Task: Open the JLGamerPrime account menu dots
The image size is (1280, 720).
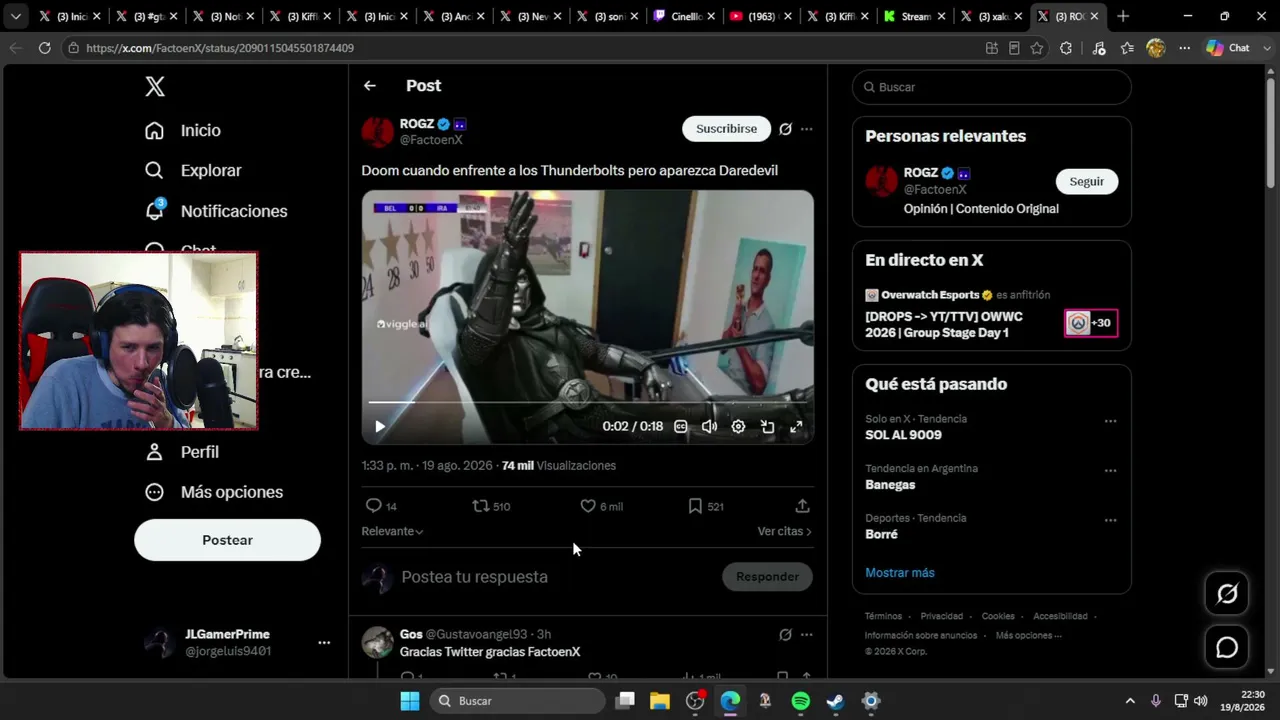Action: 324,643
